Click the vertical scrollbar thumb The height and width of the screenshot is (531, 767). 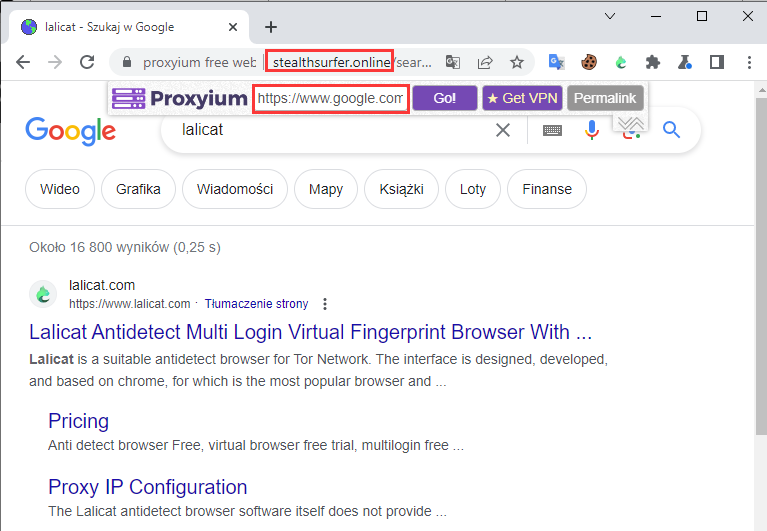pos(761,266)
